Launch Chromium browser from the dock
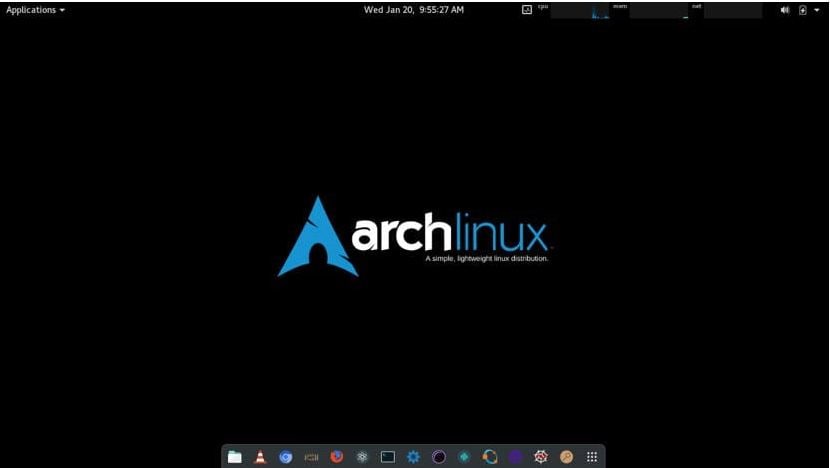This screenshot has height=468, width=830. coord(285,456)
